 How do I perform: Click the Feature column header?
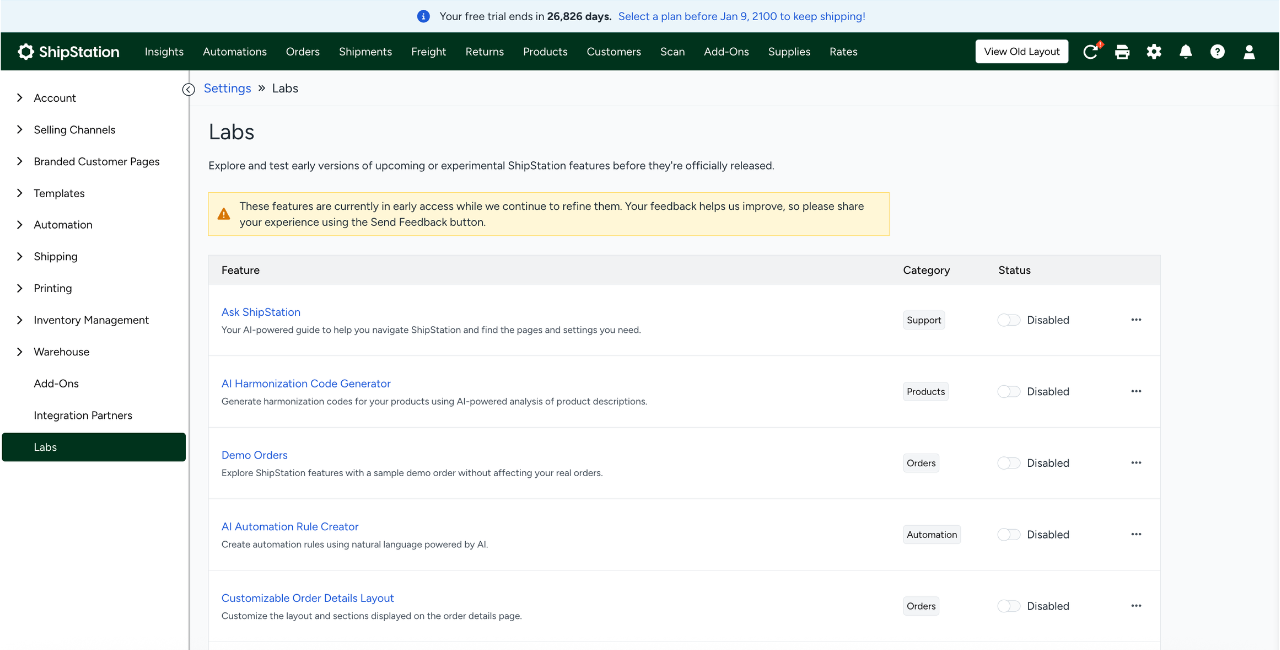(x=240, y=270)
